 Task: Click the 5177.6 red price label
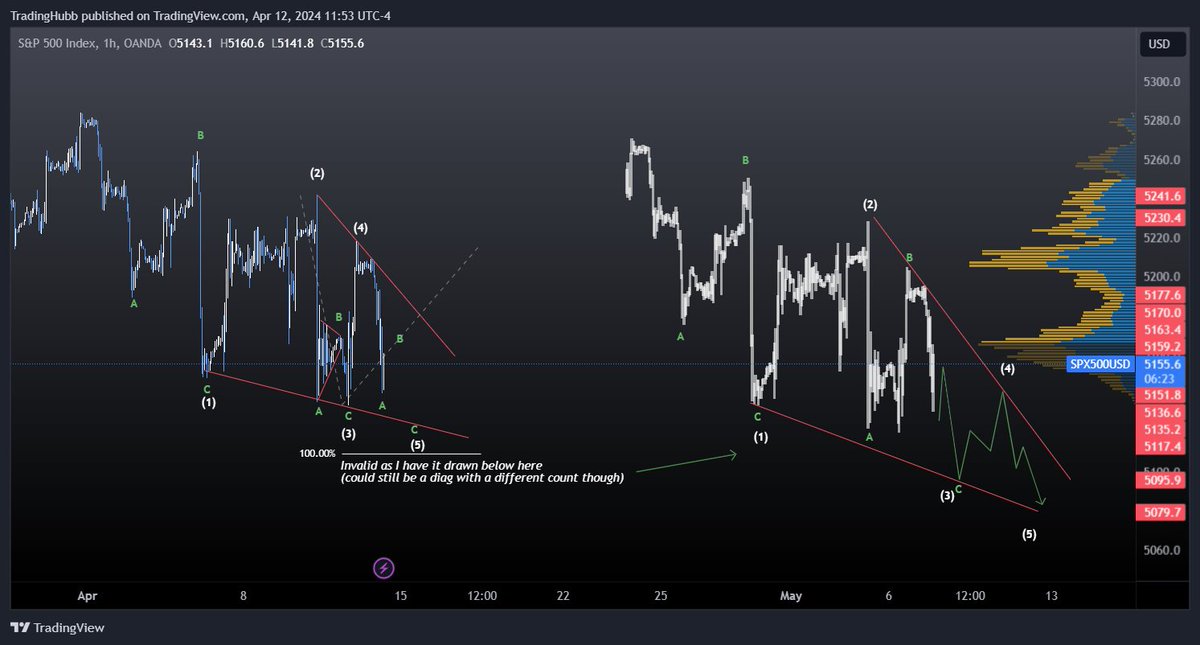pyautogui.click(x=1161, y=295)
